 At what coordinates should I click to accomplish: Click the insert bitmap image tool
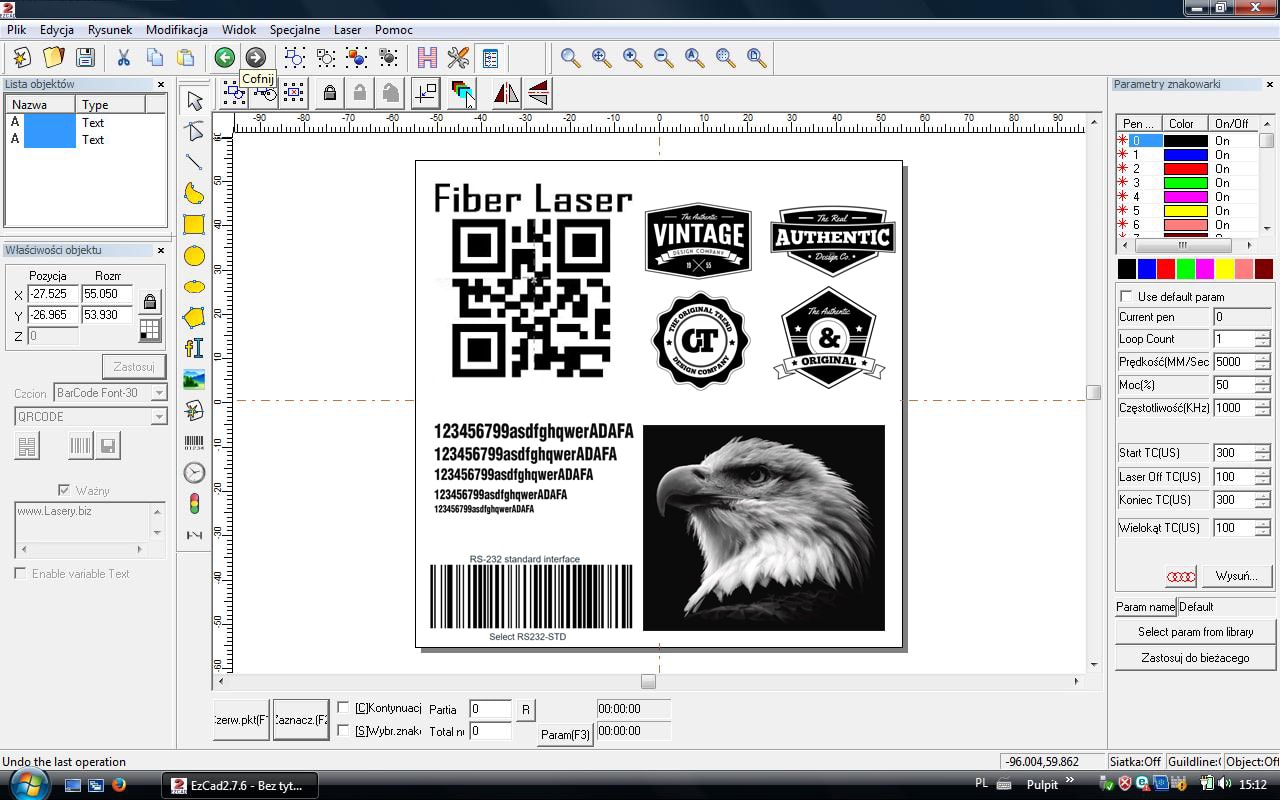click(194, 380)
